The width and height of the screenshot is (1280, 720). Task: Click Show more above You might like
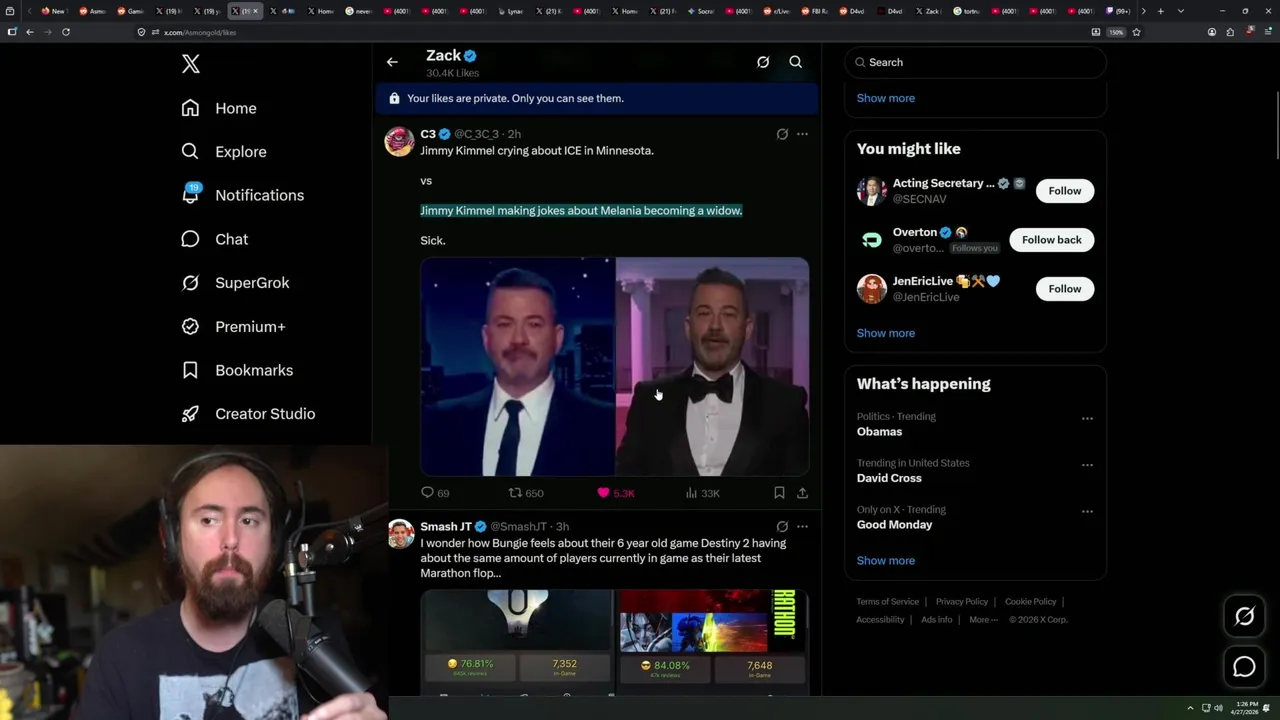click(885, 98)
